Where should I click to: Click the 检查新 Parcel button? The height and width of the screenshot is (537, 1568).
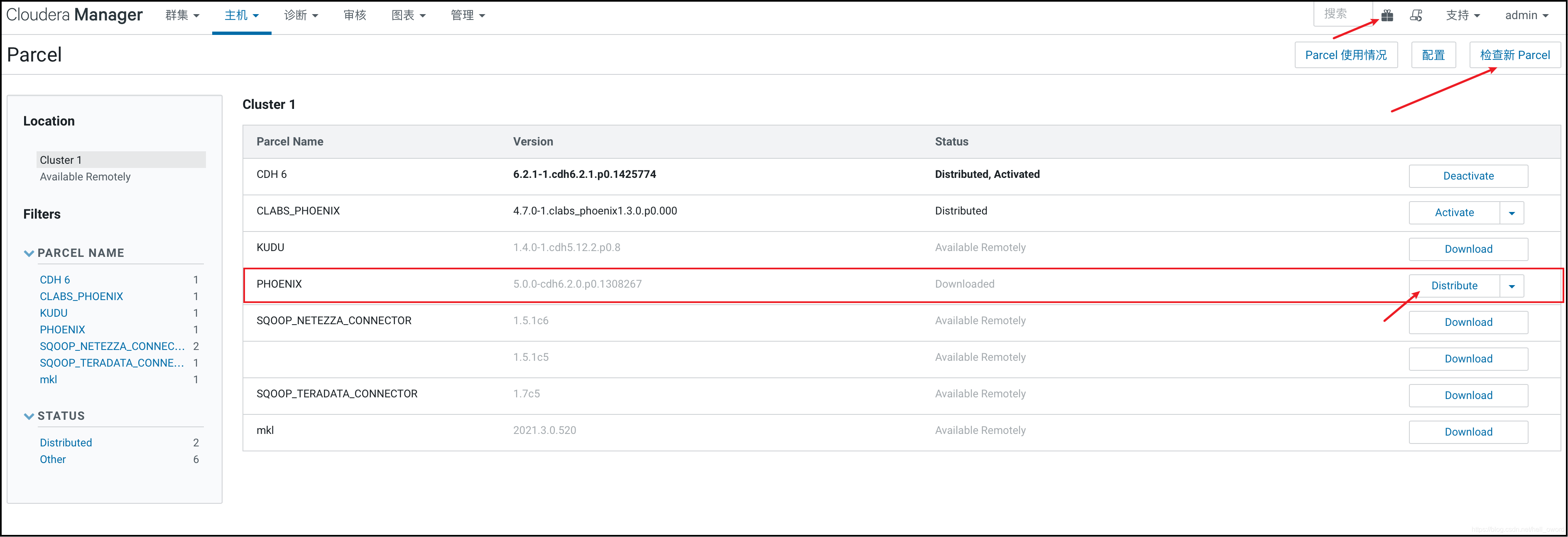(1514, 55)
